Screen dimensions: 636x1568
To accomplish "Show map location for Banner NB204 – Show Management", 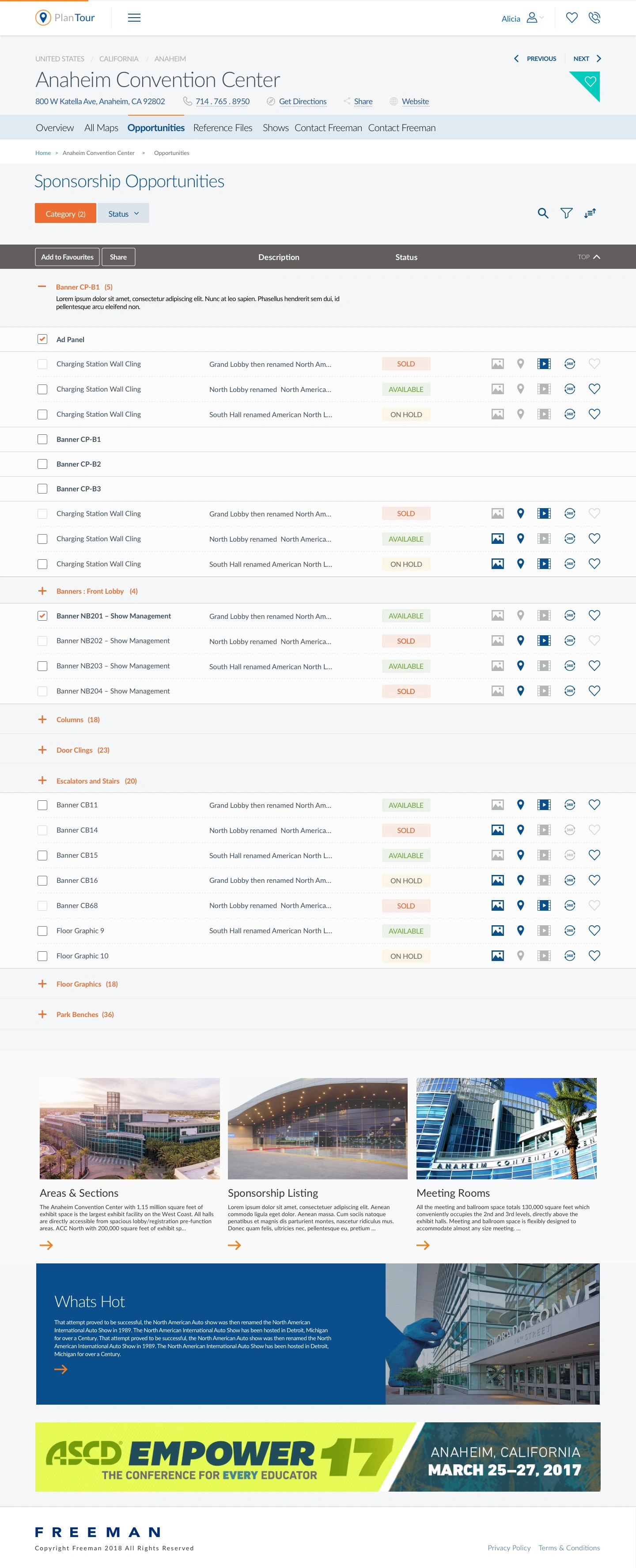I will coord(520,690).
